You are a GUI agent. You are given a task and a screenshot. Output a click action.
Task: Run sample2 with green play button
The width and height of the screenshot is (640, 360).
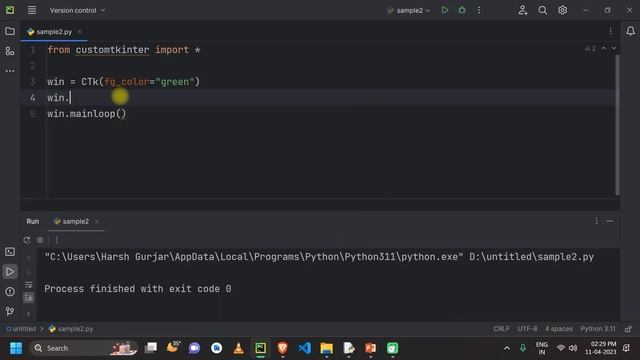pyautogui.click(x=444, y=10)
